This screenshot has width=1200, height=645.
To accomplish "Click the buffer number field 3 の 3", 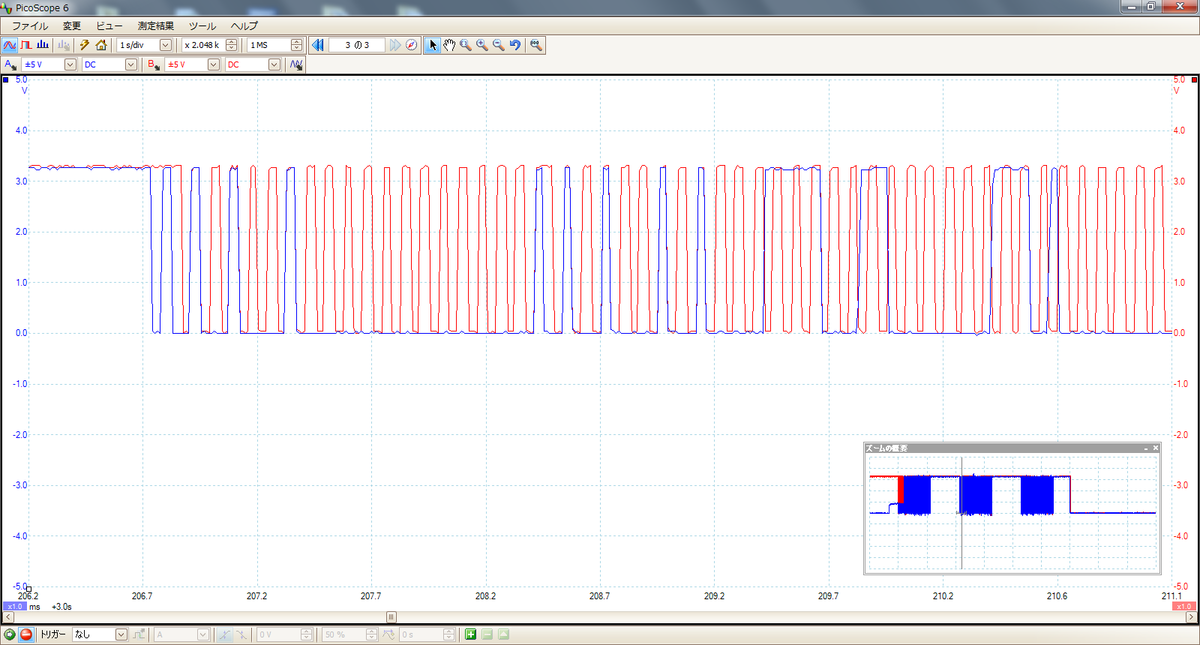I will (x=357, y=45).
